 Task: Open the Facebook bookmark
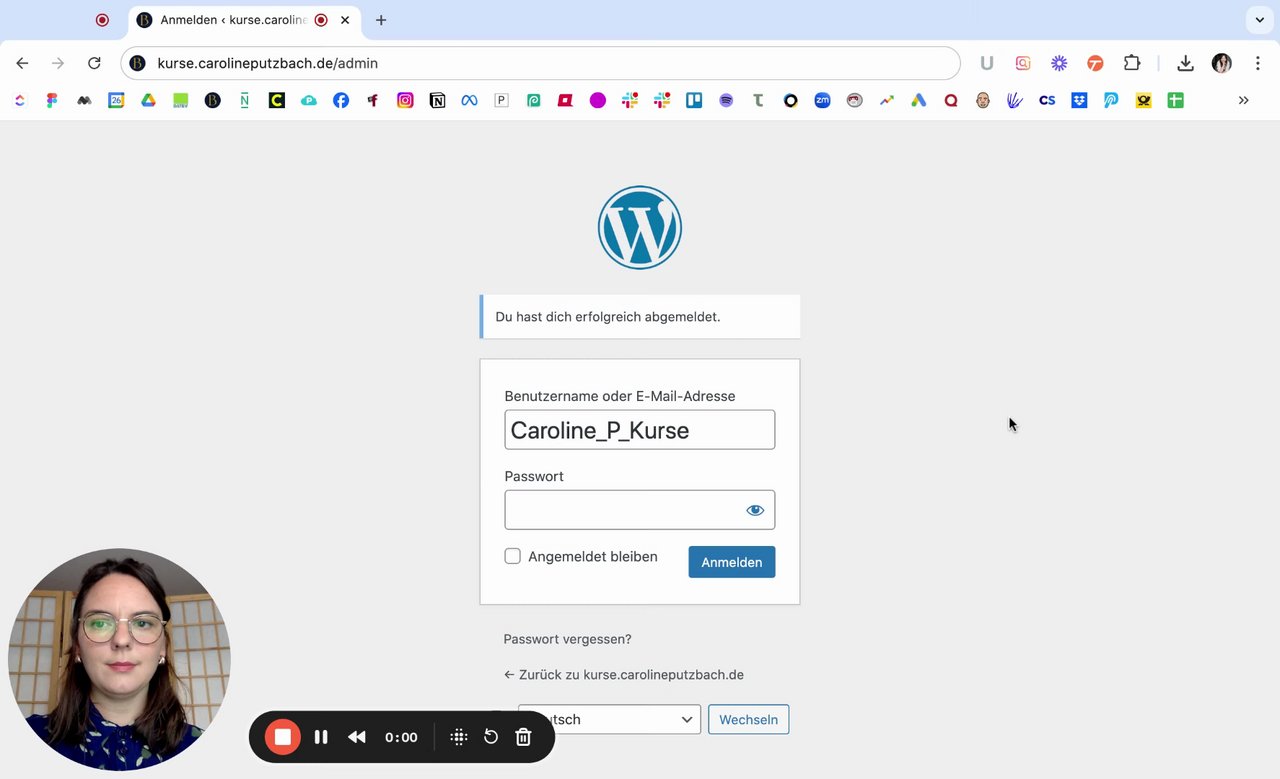pos(341,100)
